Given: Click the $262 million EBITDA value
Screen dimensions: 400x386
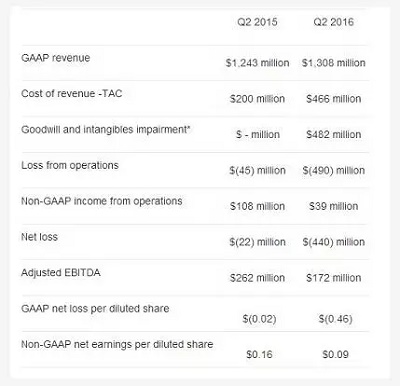Looking at the screenshot, I should coord(257,278).
